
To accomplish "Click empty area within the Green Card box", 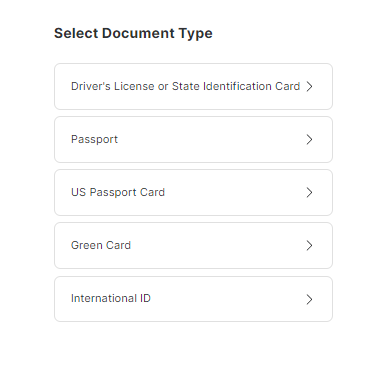I will (217, 245).
